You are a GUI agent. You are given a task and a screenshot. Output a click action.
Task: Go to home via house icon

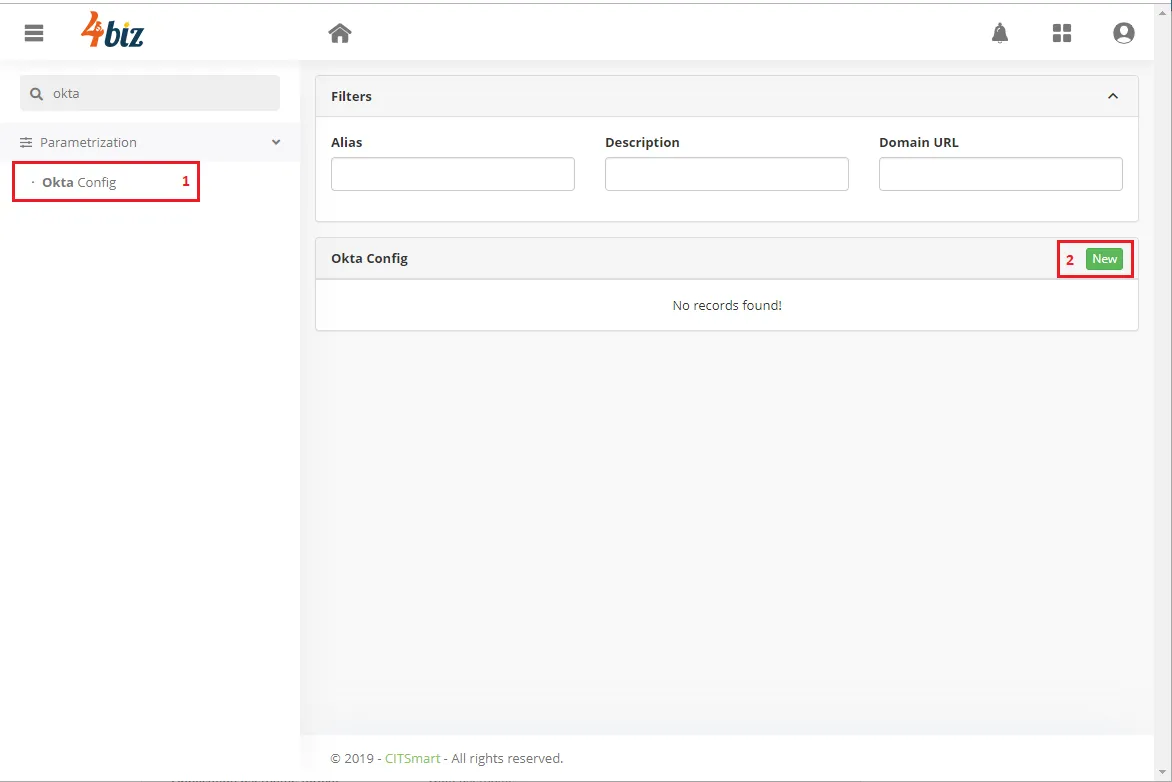pos(340,33)
